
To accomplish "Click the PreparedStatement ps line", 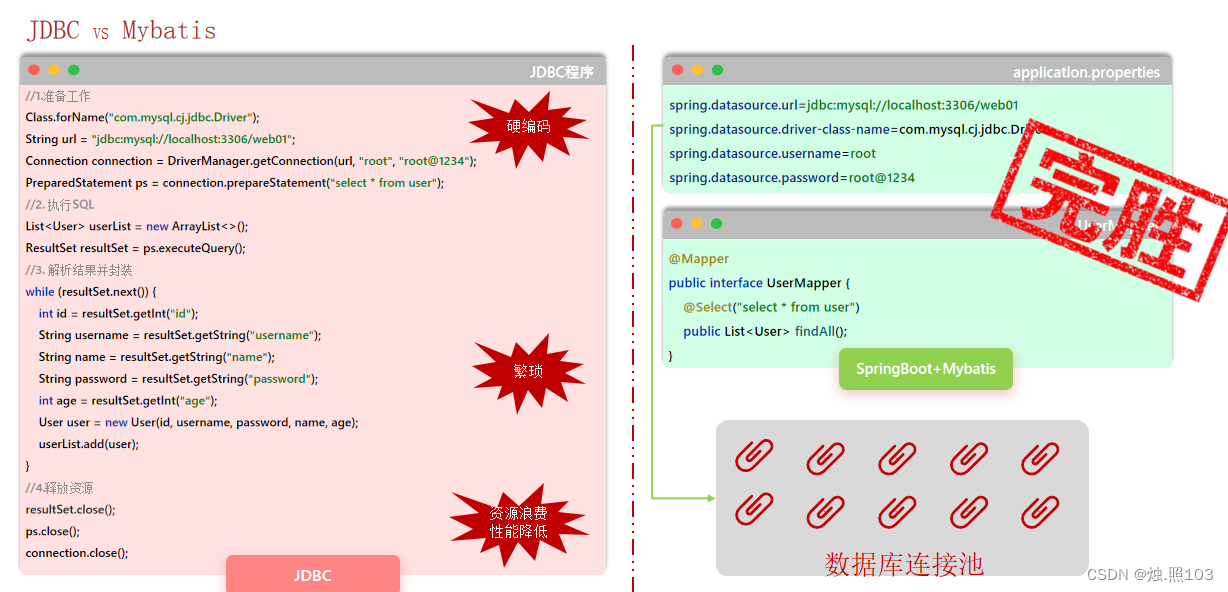I will click(x=235, y=183).
